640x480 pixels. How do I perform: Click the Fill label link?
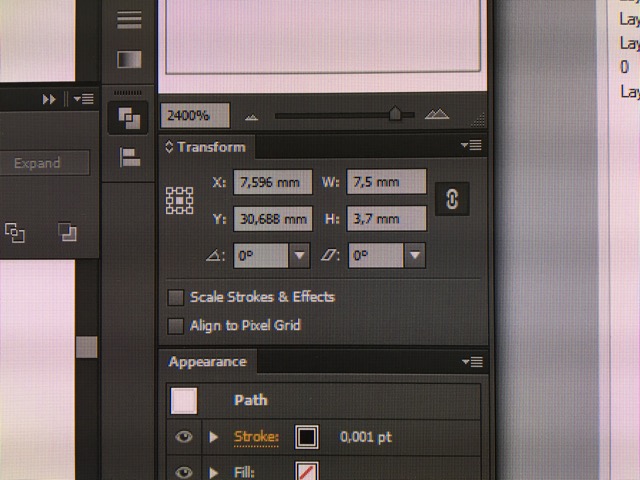(244, 473)
